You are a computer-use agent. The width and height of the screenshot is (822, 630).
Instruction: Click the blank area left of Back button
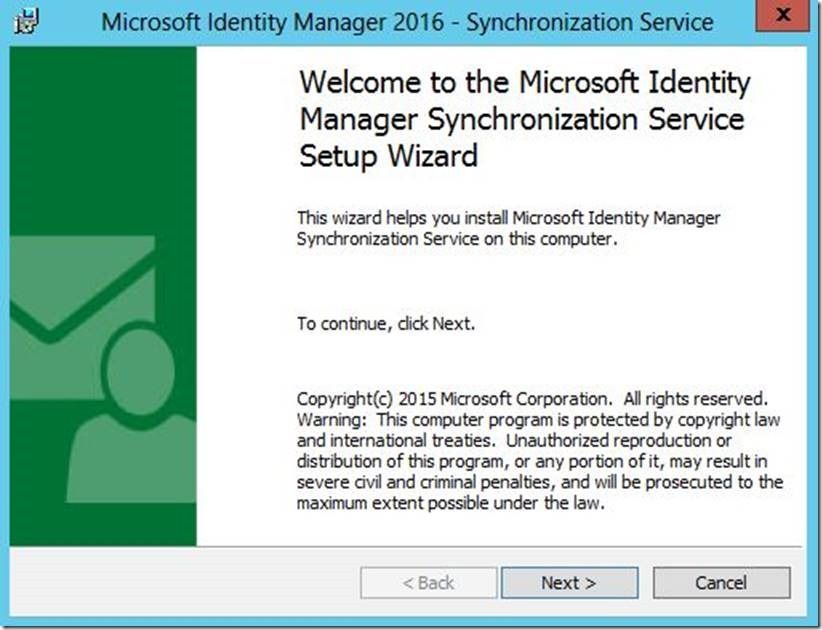tap(270, 583)
